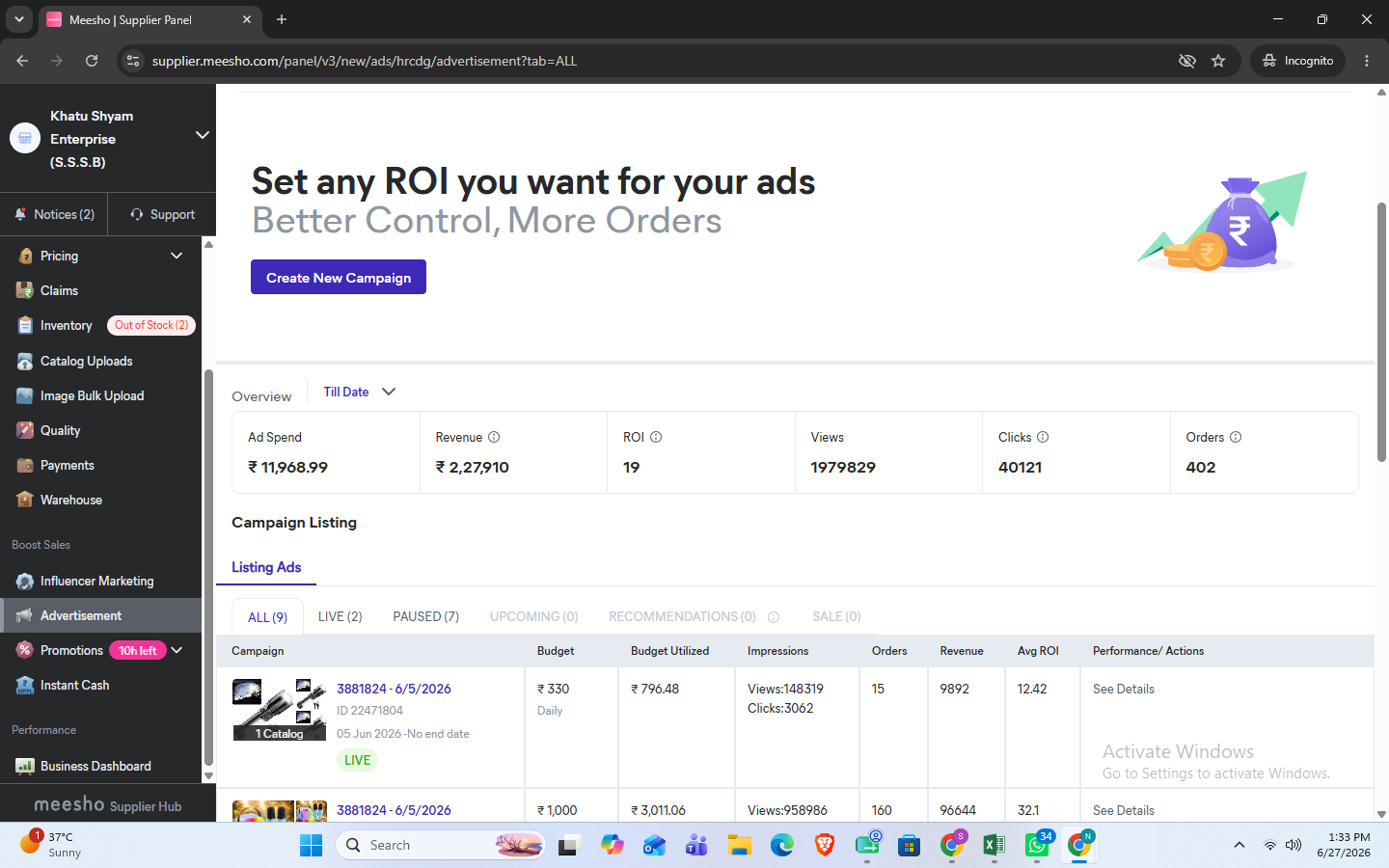
Task: Open the Pricing sidebar icon
Action: (25, 256)
